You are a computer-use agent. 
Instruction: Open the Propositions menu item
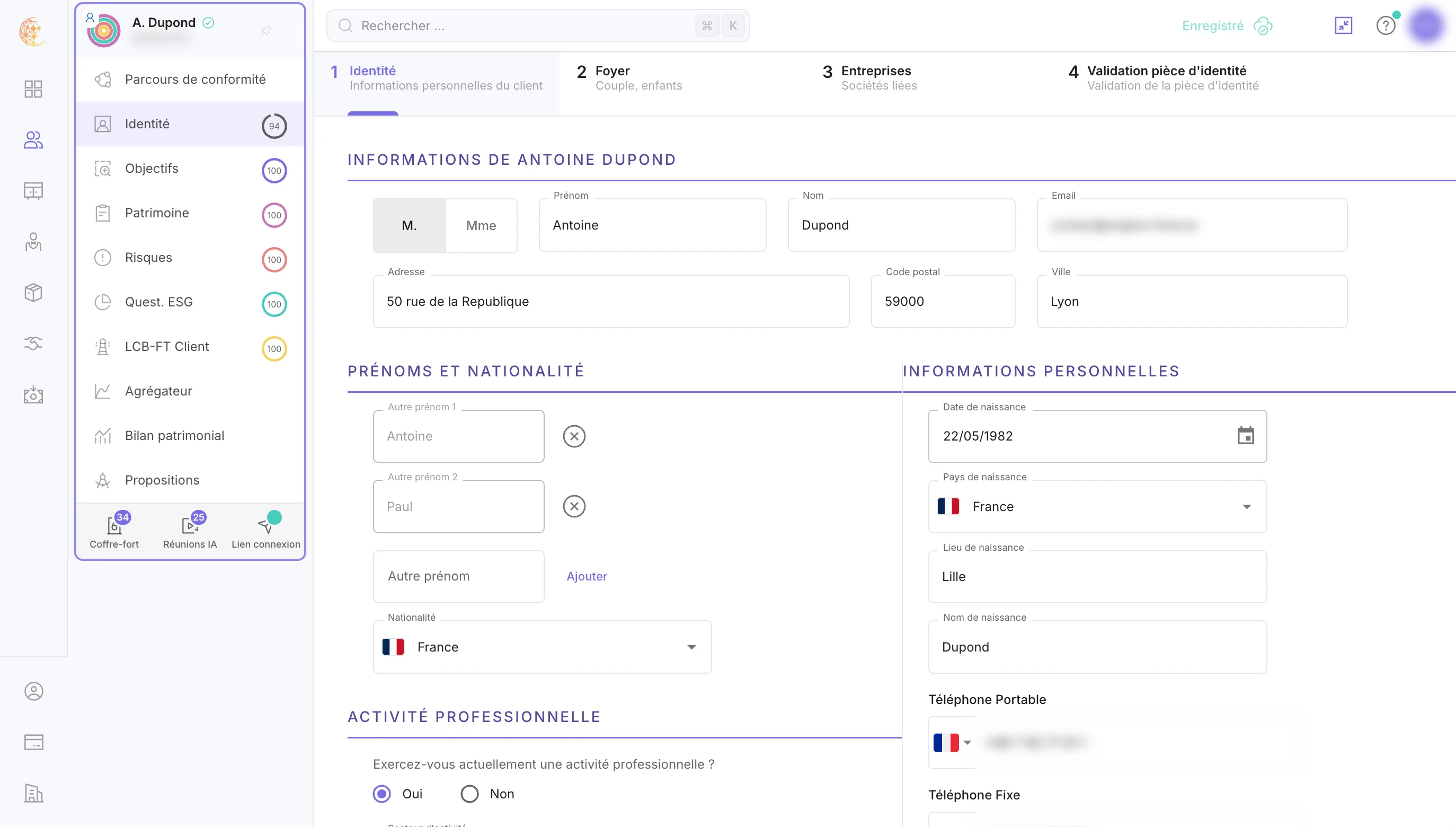[x=190, y=480]
